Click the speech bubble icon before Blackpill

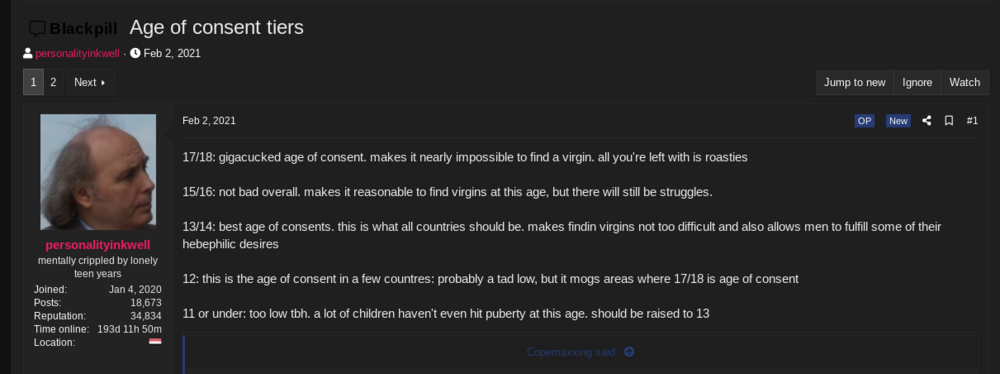38,29
